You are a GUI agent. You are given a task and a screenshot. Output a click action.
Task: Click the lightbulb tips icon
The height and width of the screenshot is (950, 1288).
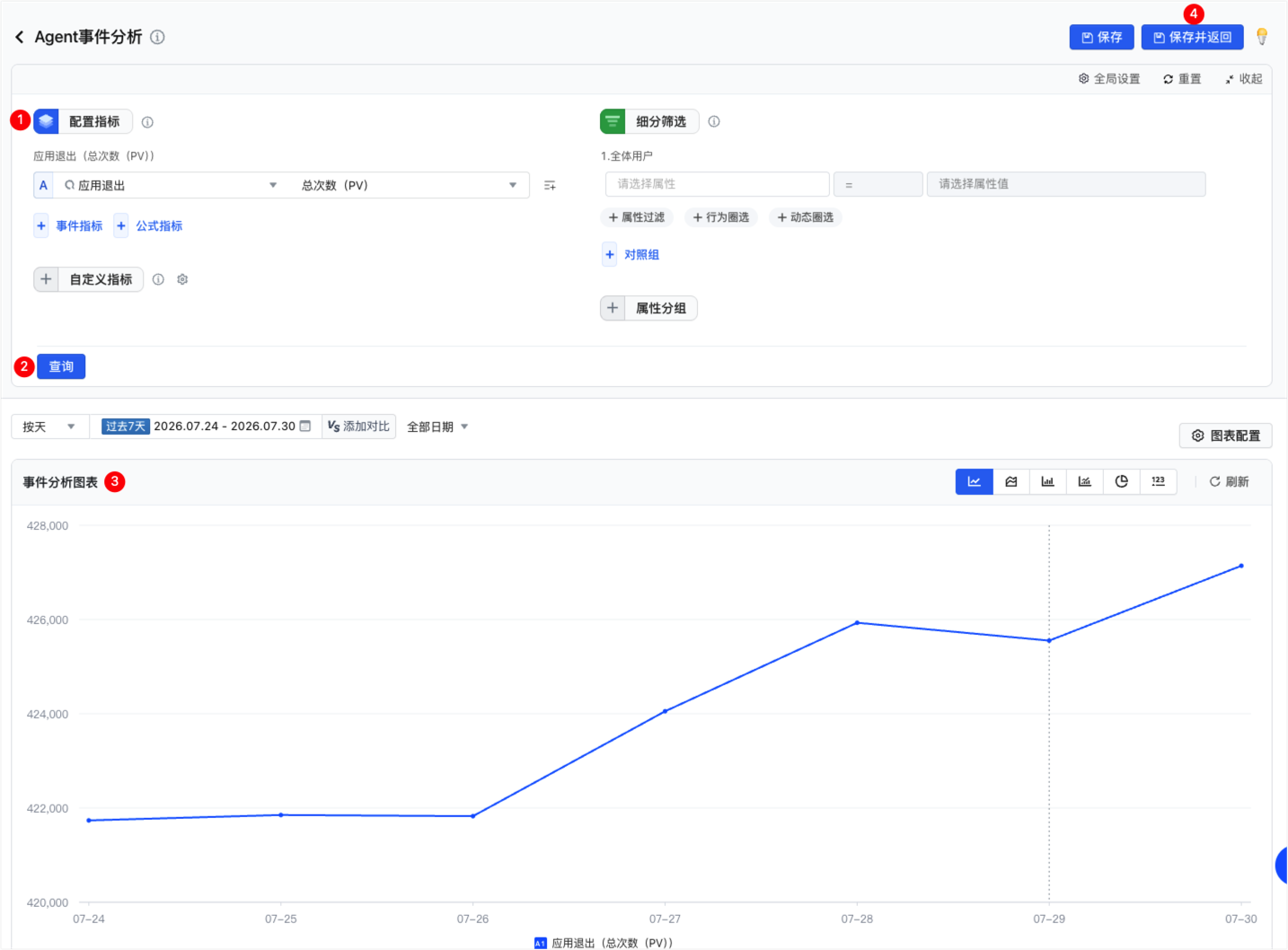tap(1262, 37)
